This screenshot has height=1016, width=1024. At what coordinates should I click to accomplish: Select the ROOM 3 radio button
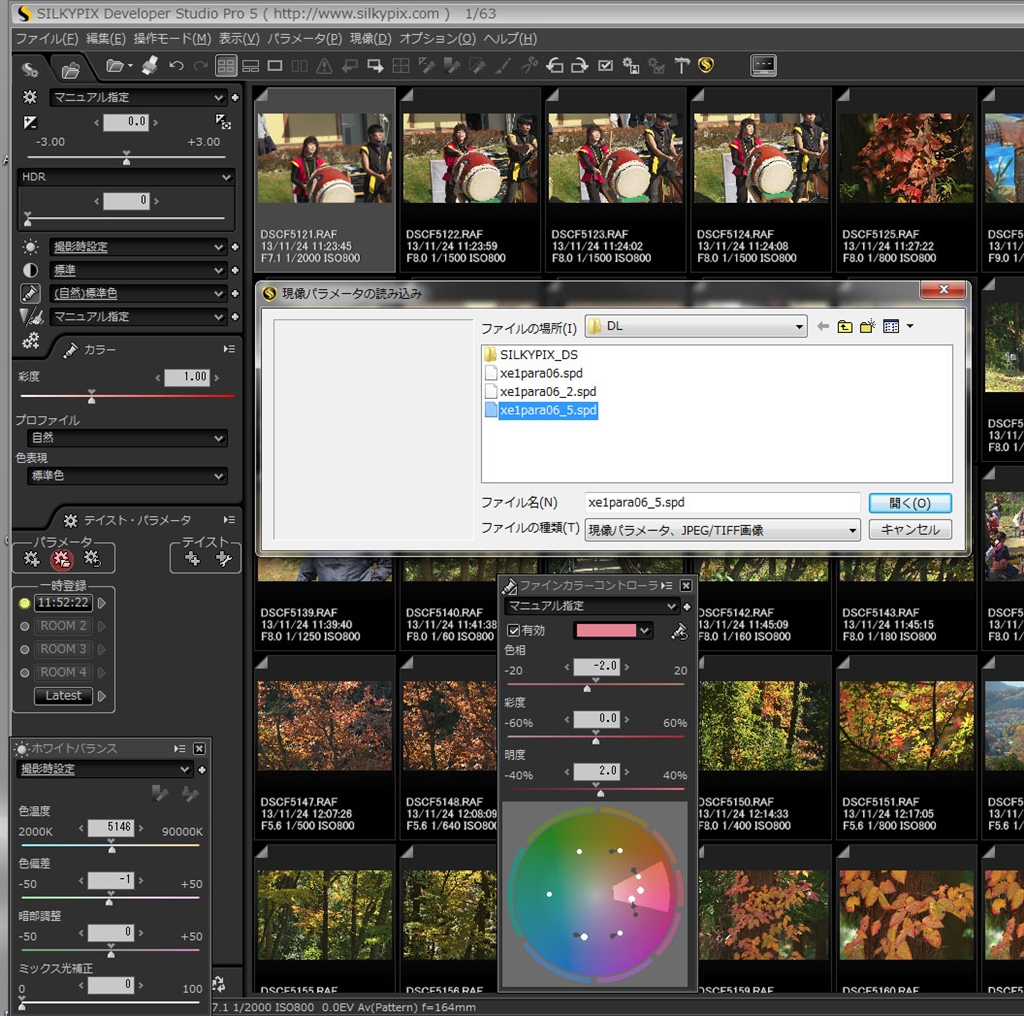click(25, 650)
